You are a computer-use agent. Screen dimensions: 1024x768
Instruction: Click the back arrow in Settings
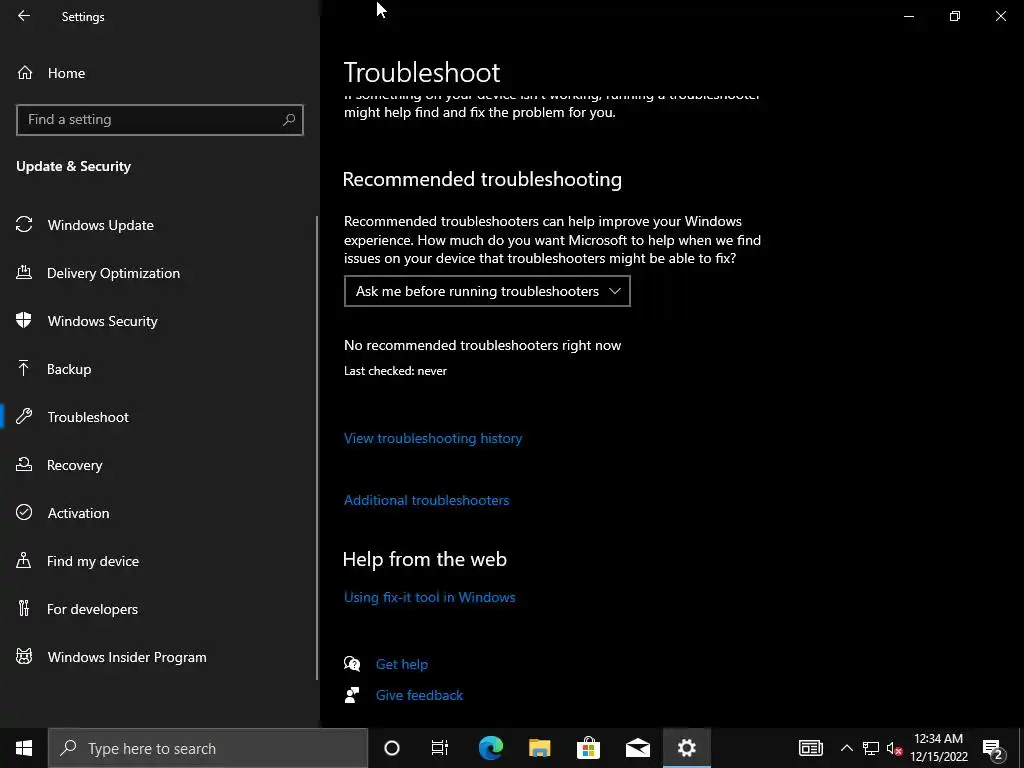pos(24,16)
